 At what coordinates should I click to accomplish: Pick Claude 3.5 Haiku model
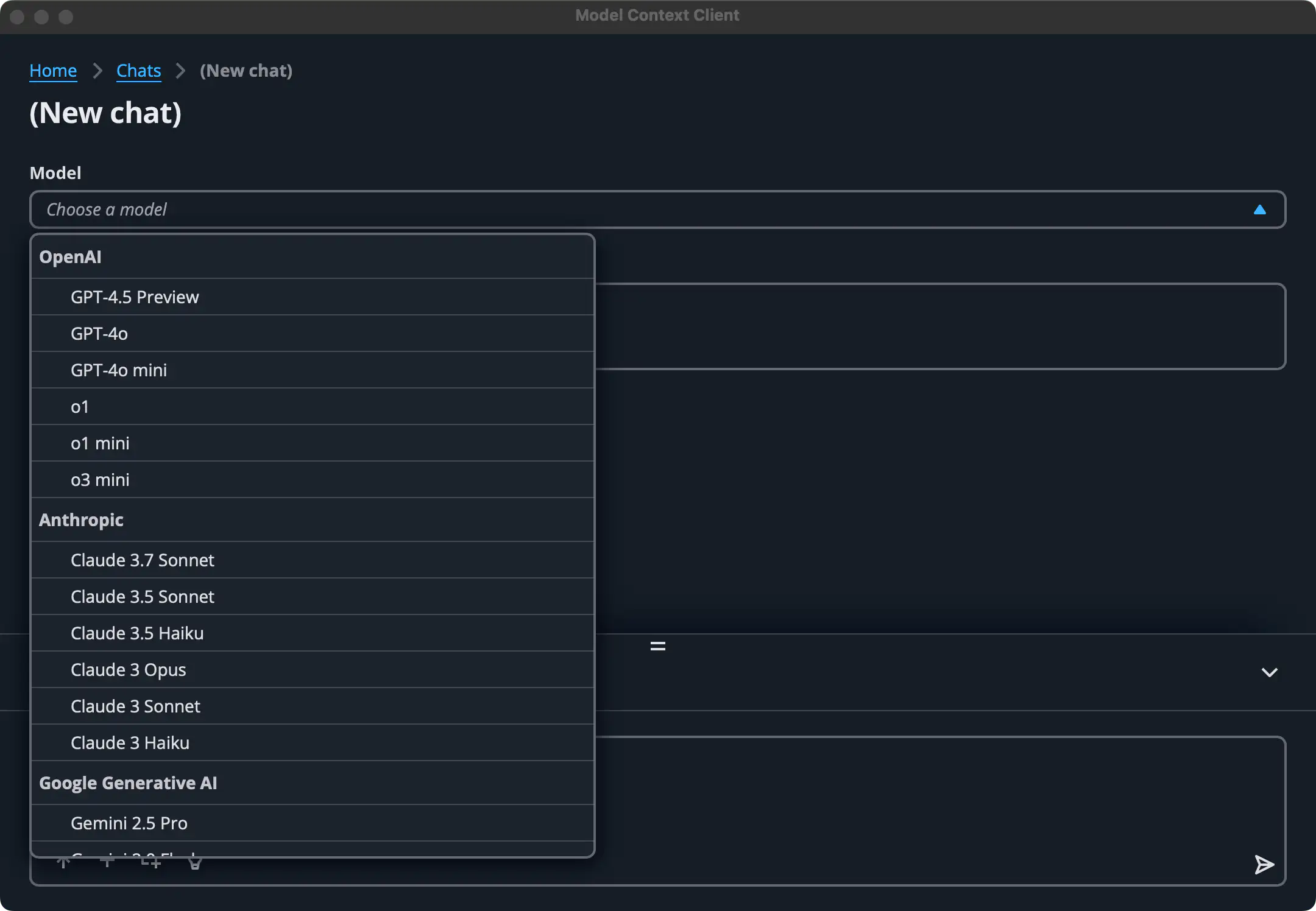[137, 633]
